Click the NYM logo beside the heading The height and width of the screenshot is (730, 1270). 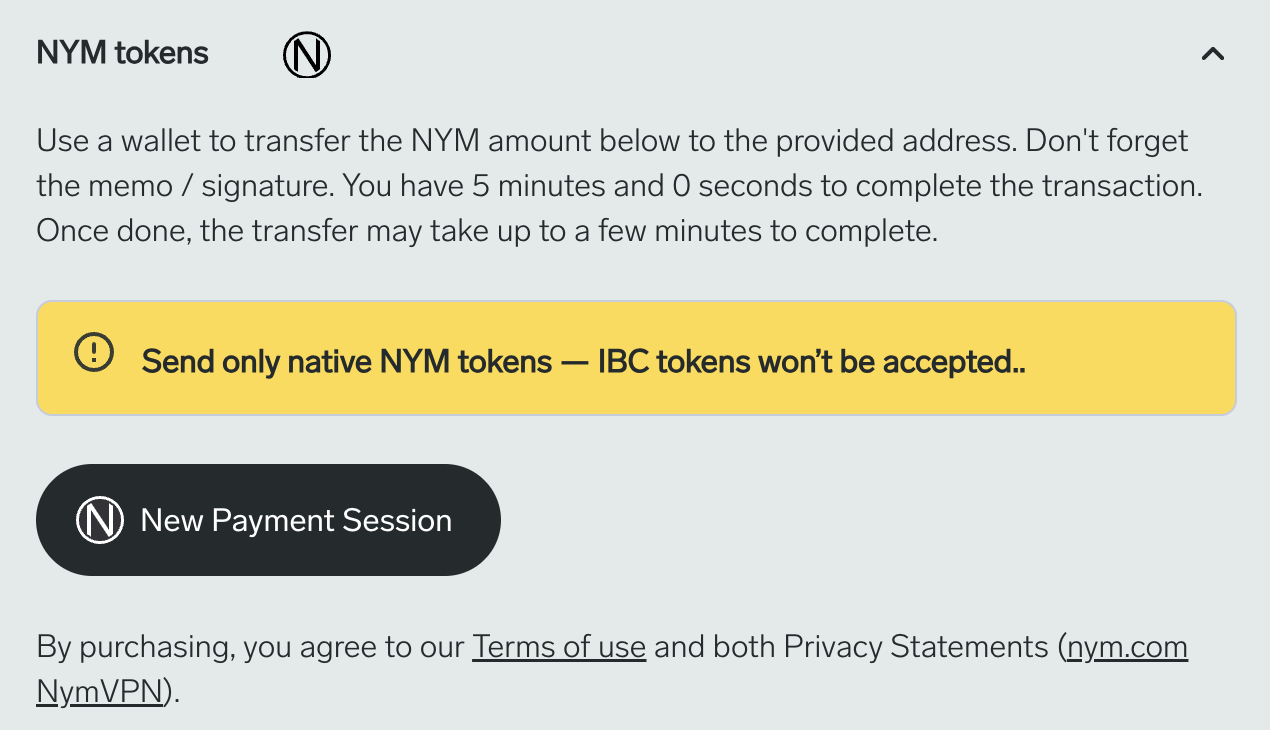(307, 55)
